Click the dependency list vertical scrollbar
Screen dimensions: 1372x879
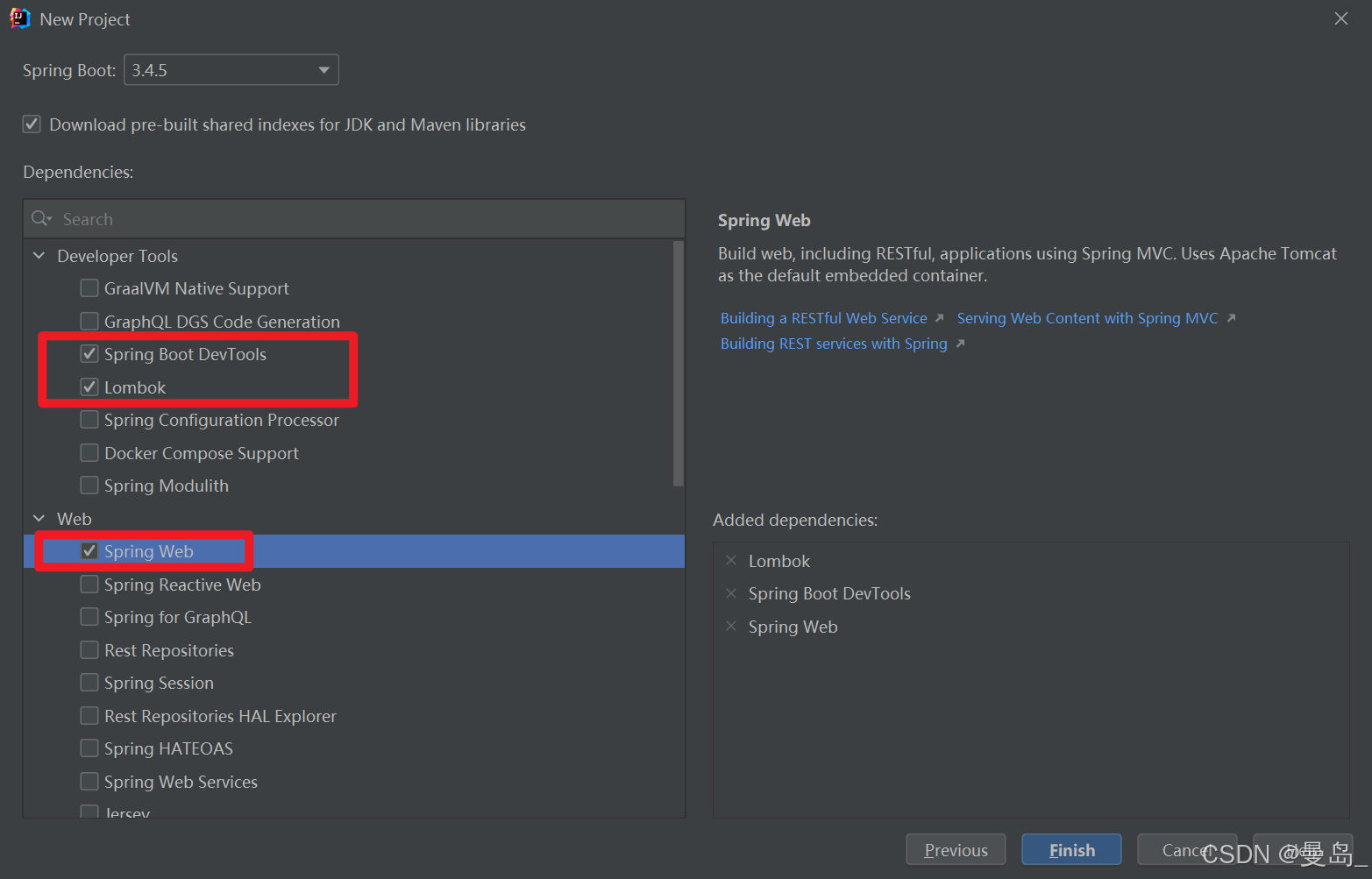(678, 363)
